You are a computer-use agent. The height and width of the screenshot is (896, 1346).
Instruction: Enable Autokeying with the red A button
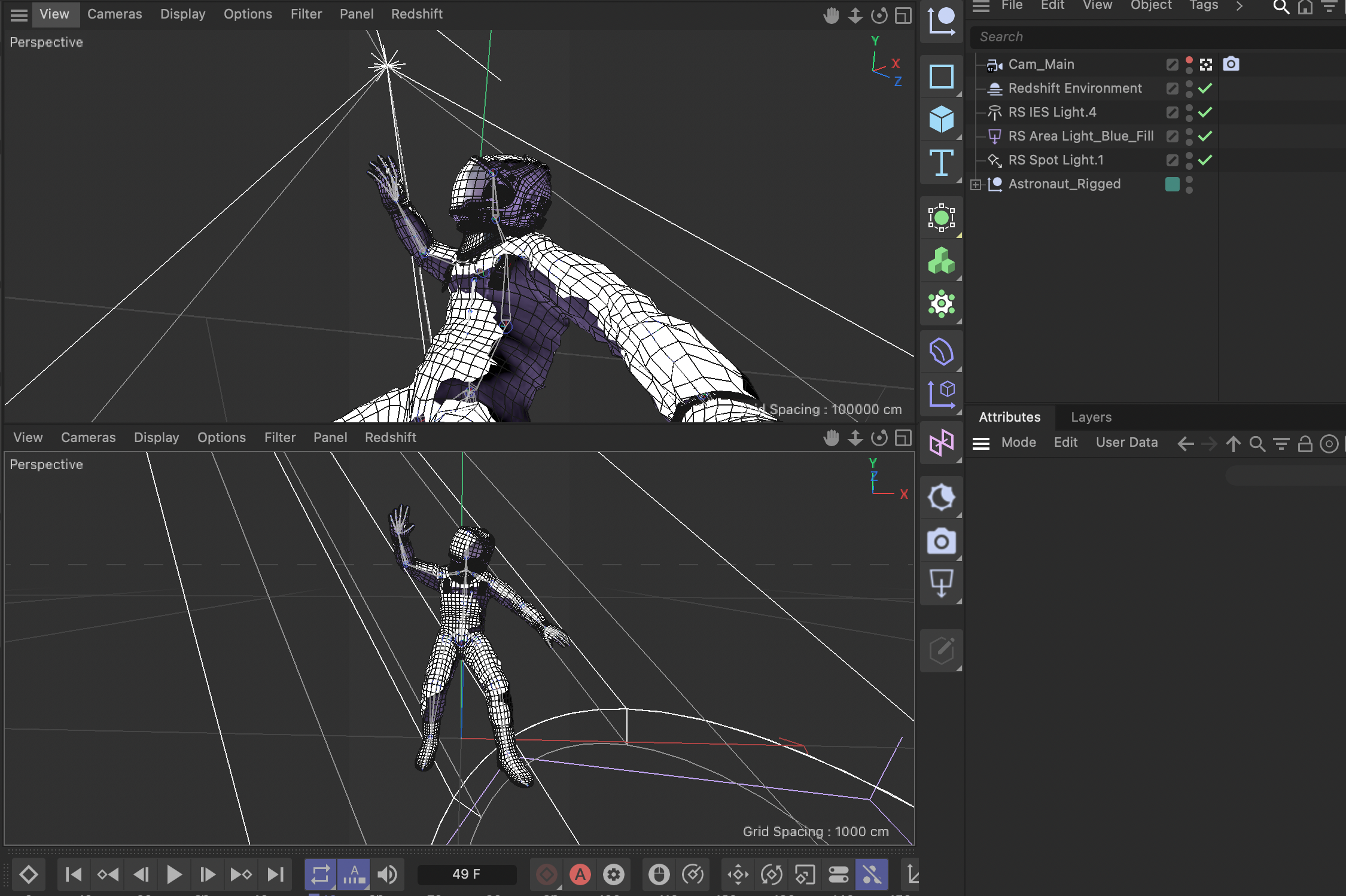580,874
